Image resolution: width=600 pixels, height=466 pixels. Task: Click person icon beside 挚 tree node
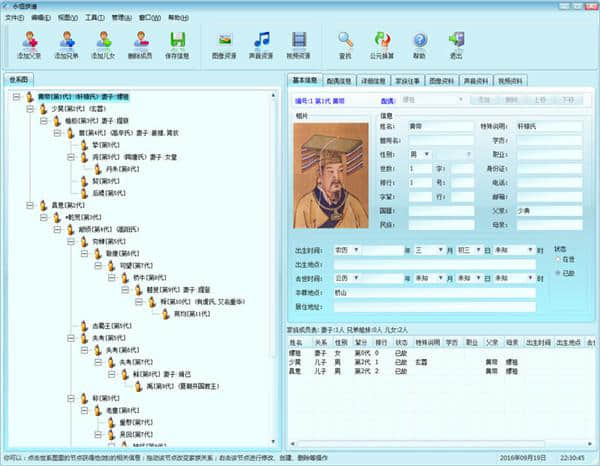click(x=84, y=145)
